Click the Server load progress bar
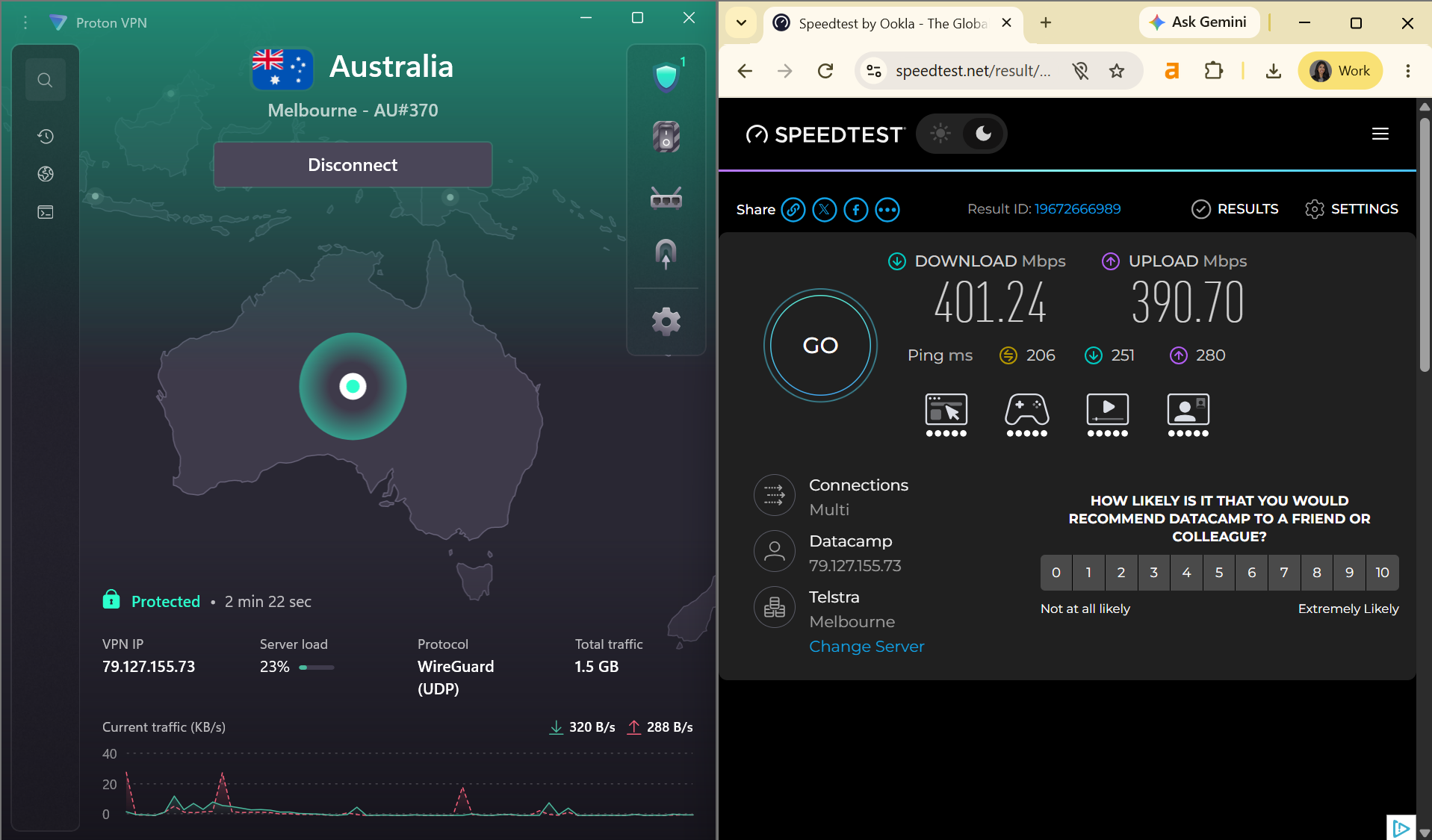1432x840 pixels. [317, 668]
